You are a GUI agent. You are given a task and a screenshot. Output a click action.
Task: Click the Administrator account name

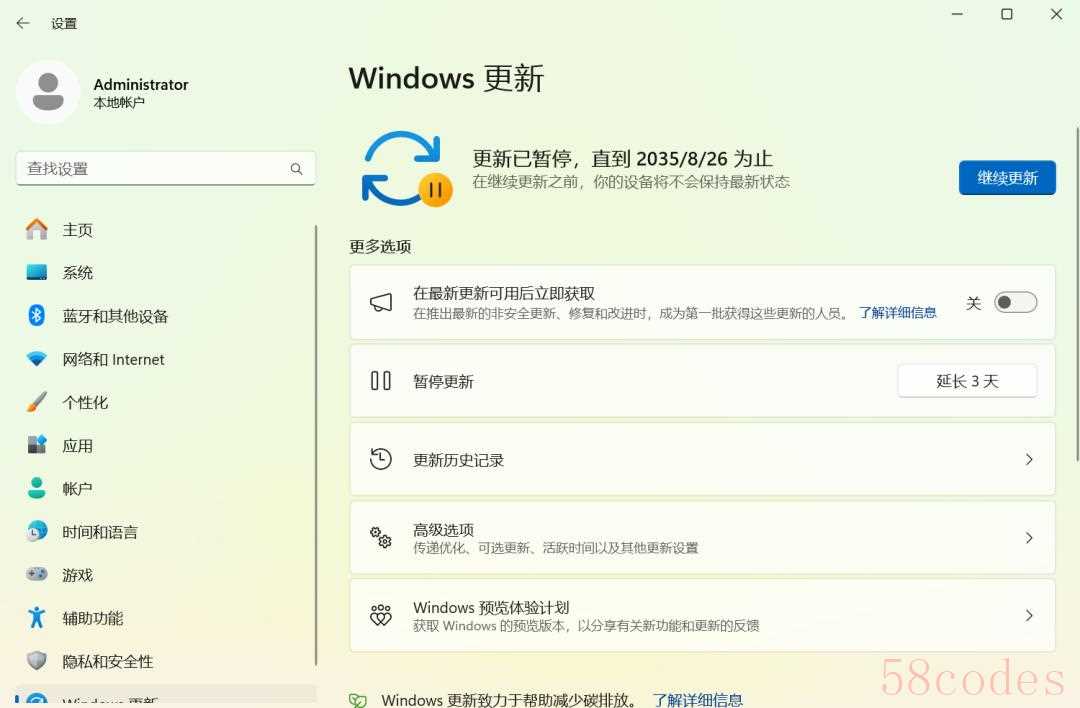[x=141, y=85]
